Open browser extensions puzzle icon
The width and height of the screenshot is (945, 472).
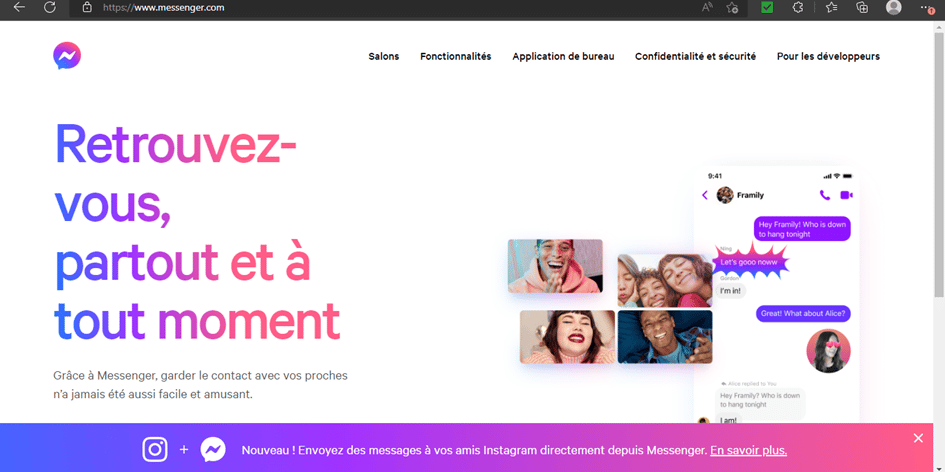pyautogui.click(x=798, y=7)
